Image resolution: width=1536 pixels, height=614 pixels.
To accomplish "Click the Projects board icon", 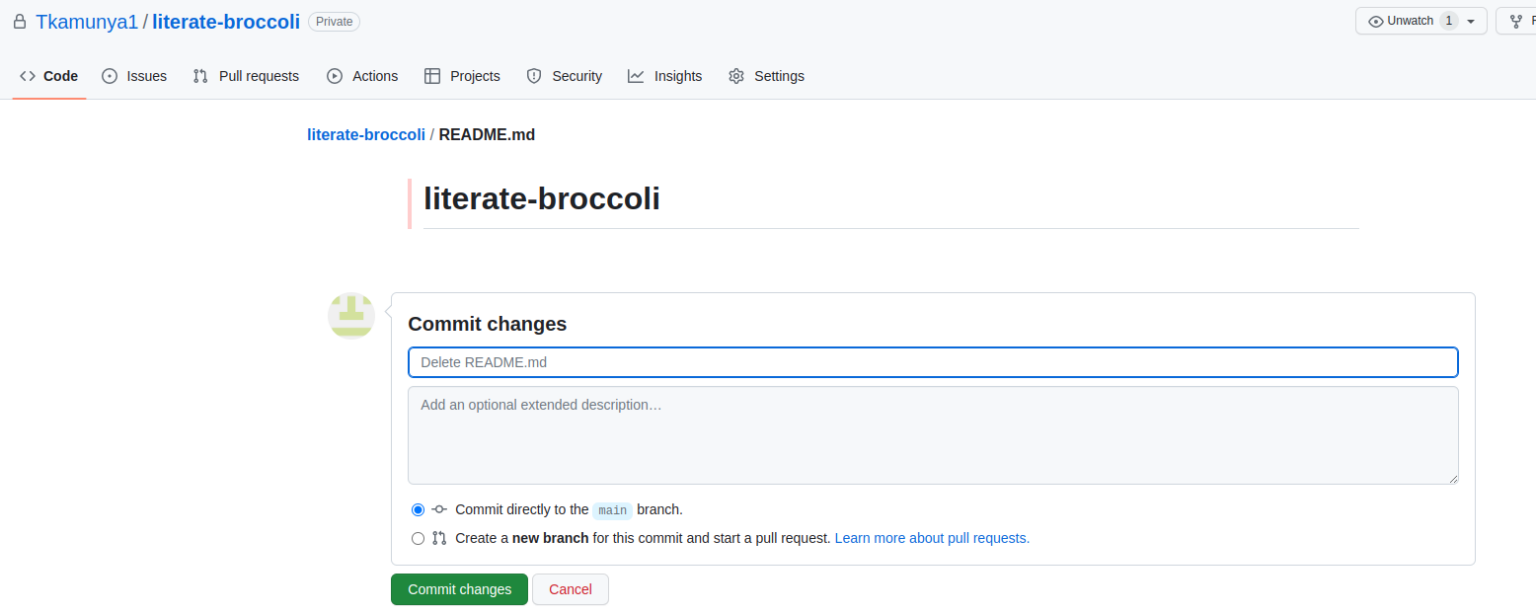I will 434,76.
